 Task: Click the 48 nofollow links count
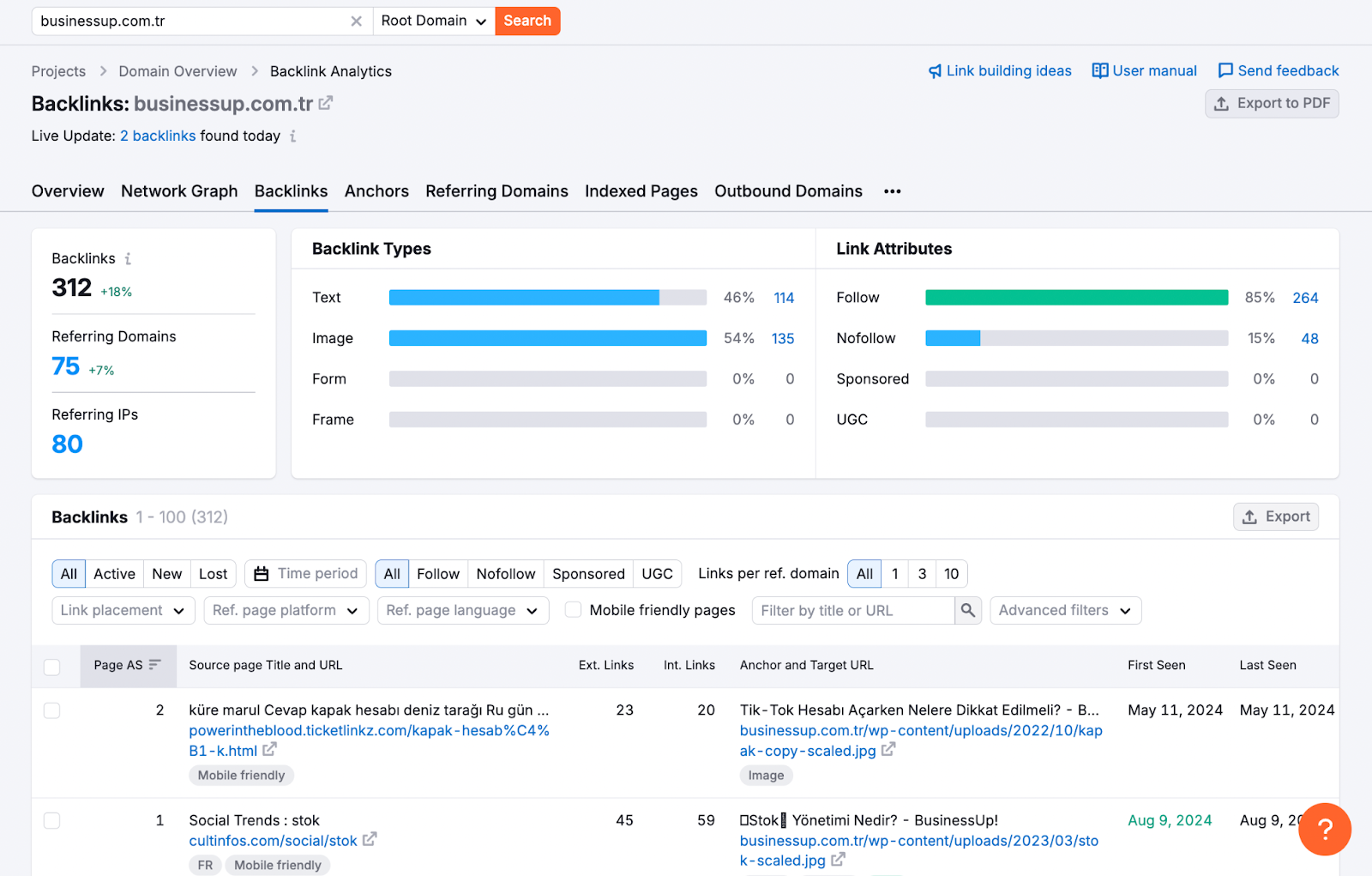click(x=1309, y=338)
